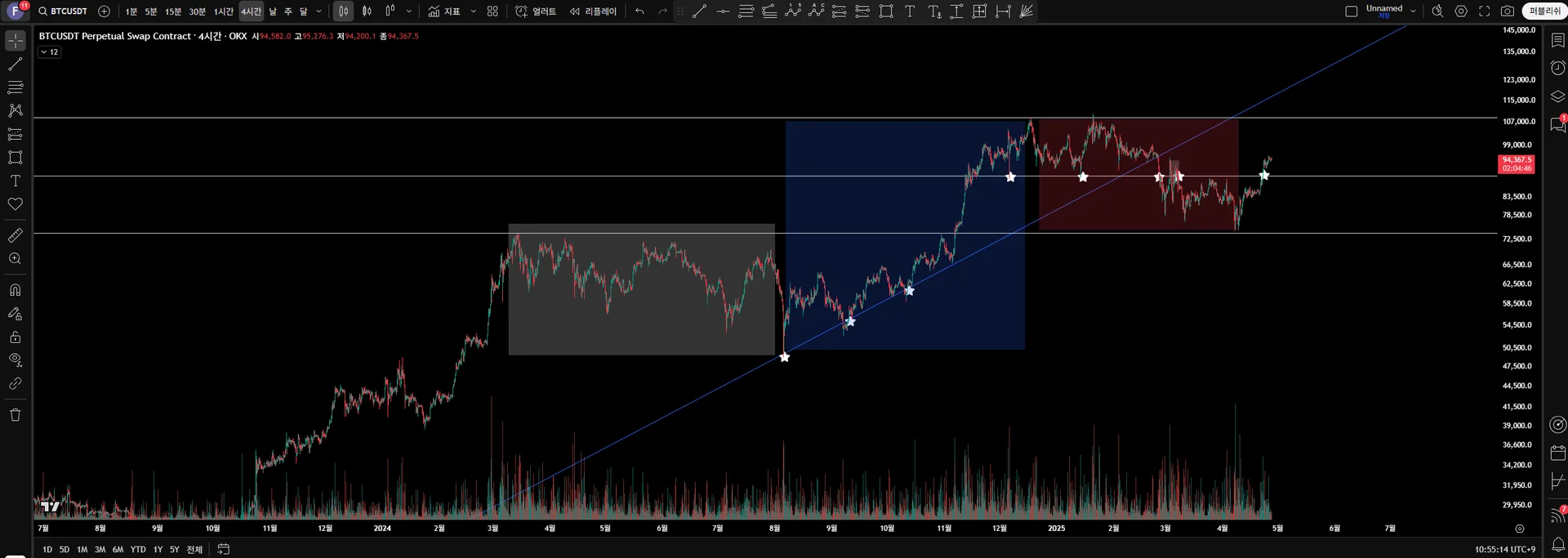This screenshot has width=1568, height=558.
Task: Select the crosshair cursor tool
Action: click(x=16, y=40)
